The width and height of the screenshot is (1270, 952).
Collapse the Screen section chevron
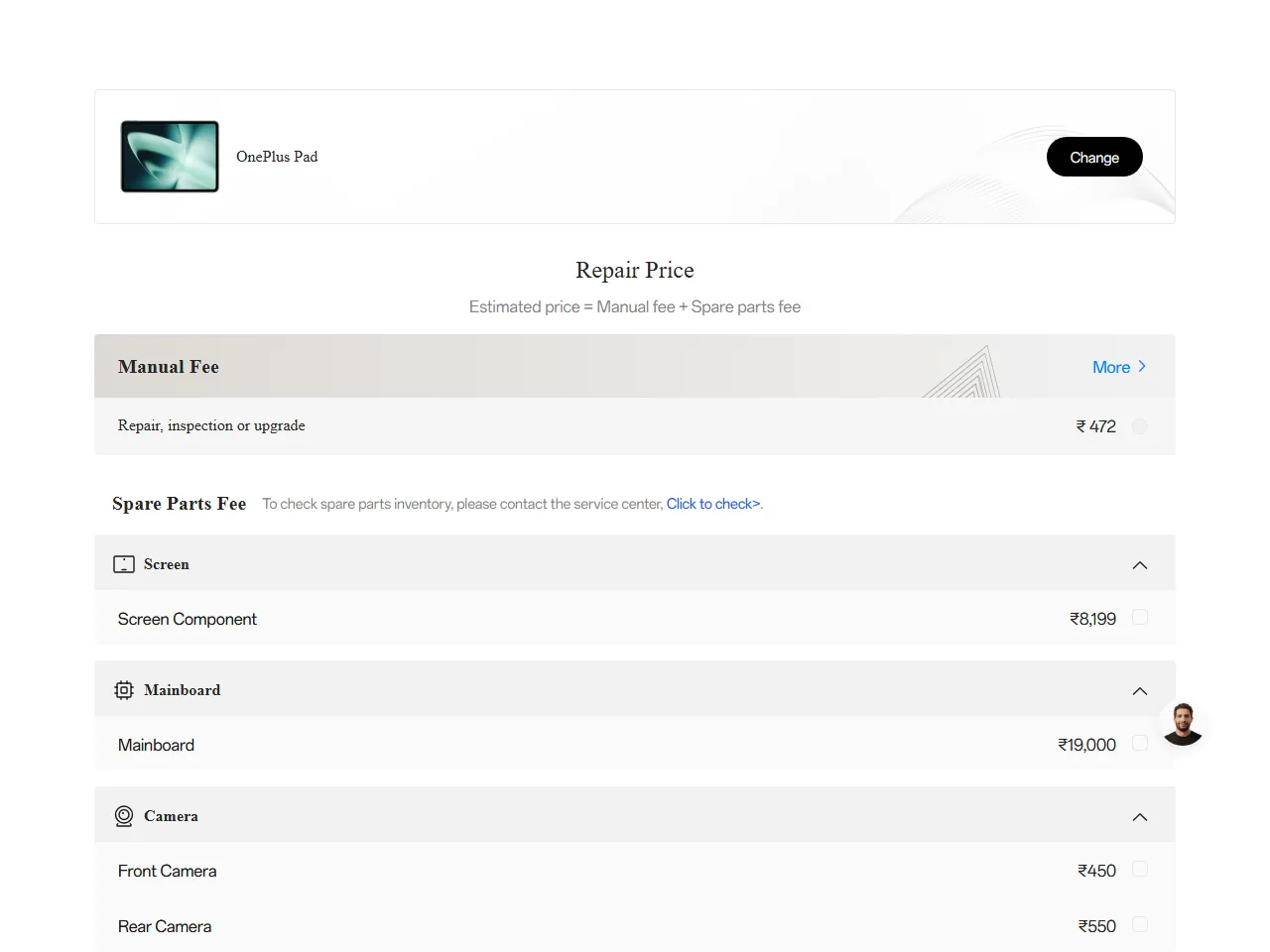tap(1140, 565)
